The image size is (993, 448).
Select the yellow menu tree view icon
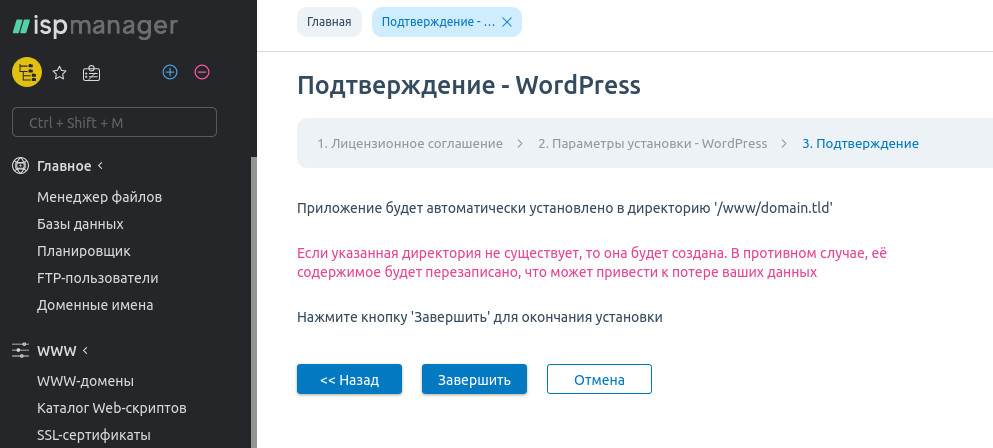point(26,72)
